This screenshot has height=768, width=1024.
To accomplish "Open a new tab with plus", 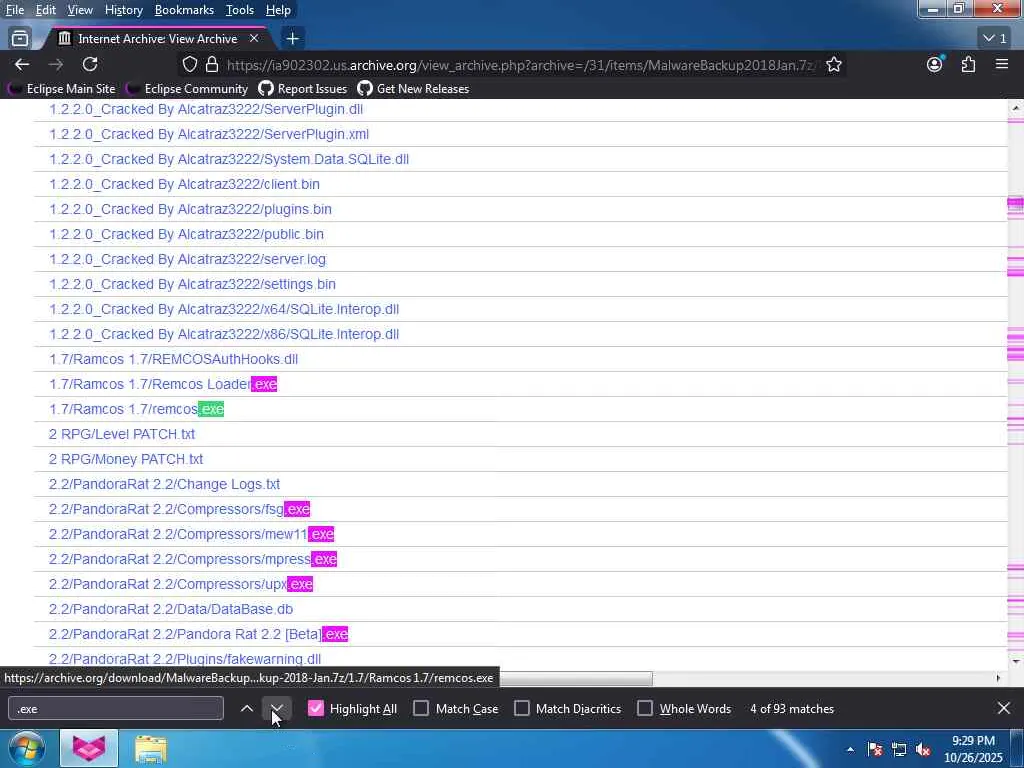I will (x=293, y=39).
